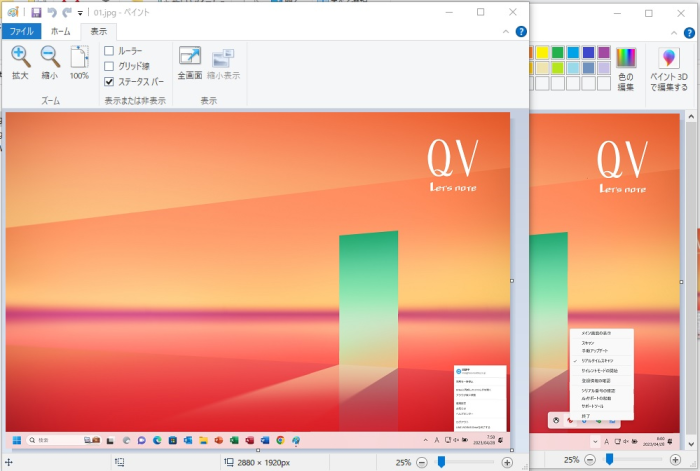Pick purple swatch in top palette row

604,53
